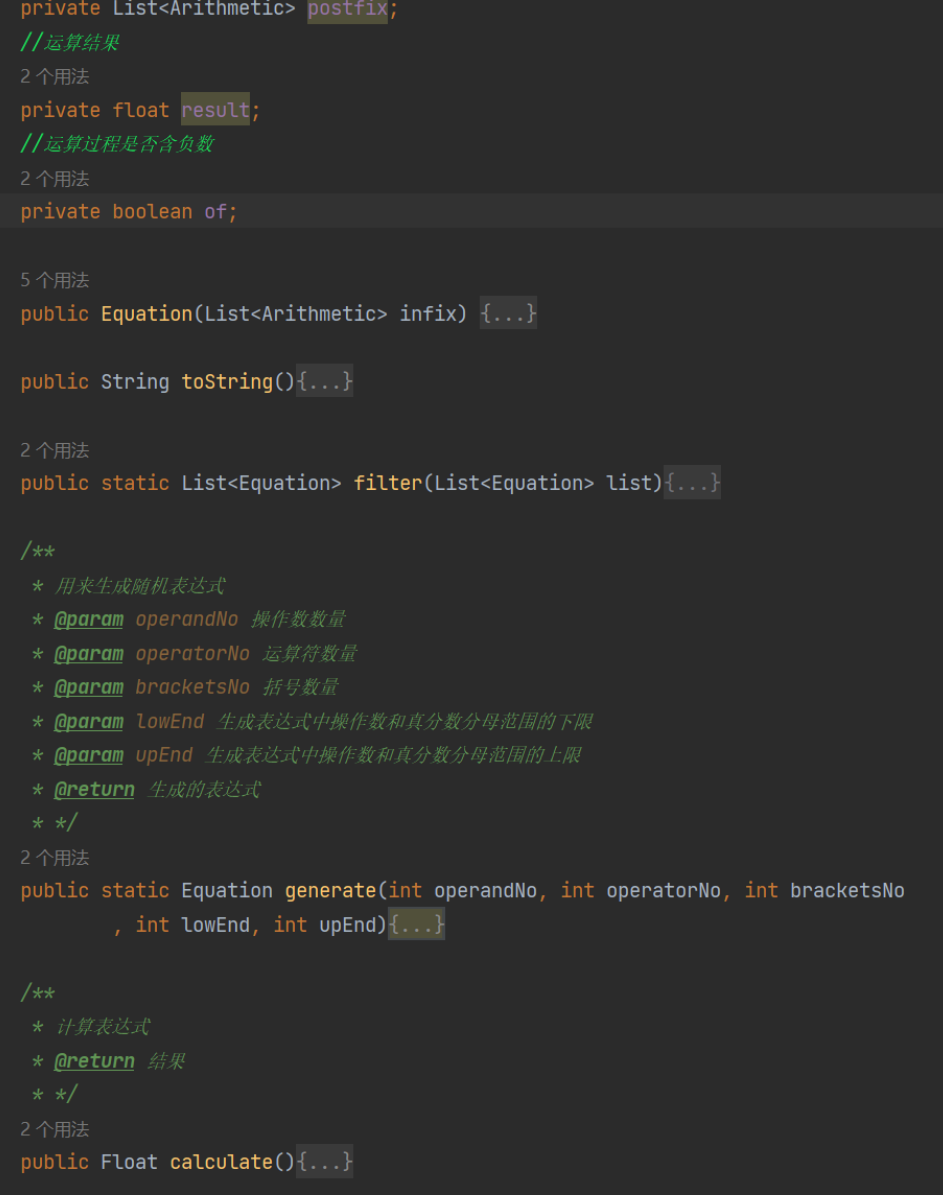Unfold the filter method's collapsed body
Viewport: 943px width, 1195px height.
pos(692,484)
